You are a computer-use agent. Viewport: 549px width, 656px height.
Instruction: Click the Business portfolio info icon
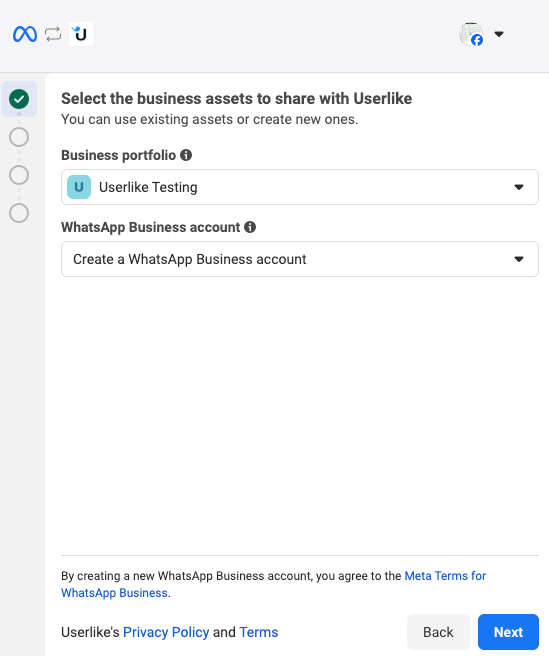186,155
